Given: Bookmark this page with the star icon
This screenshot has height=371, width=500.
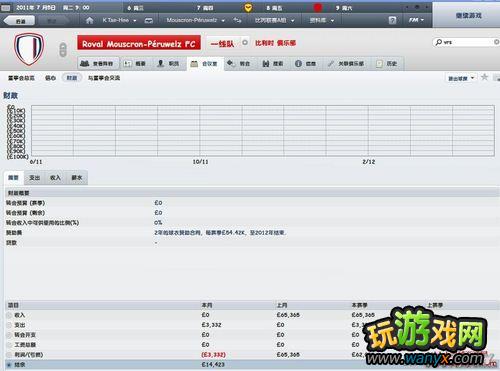Looking at the screenshot, I should tap(484, 77).
